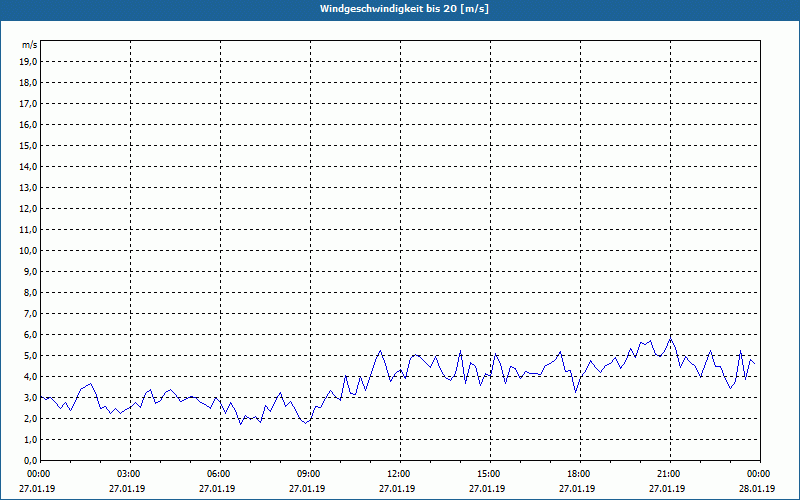800x500 pixels.
Task: Select the '12,0' y-axis label
Action: coord(29,209)
